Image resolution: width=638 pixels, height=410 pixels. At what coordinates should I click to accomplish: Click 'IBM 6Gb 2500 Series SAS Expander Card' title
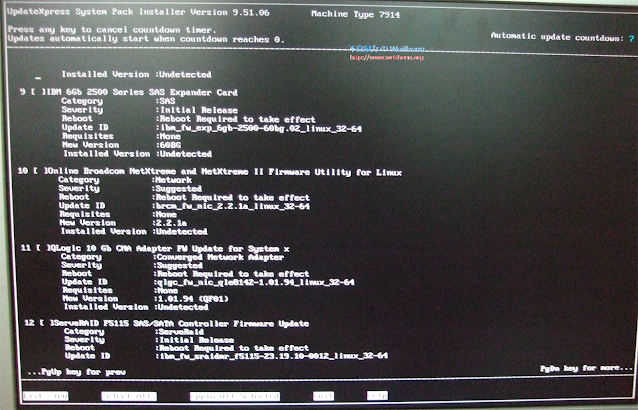143,92
